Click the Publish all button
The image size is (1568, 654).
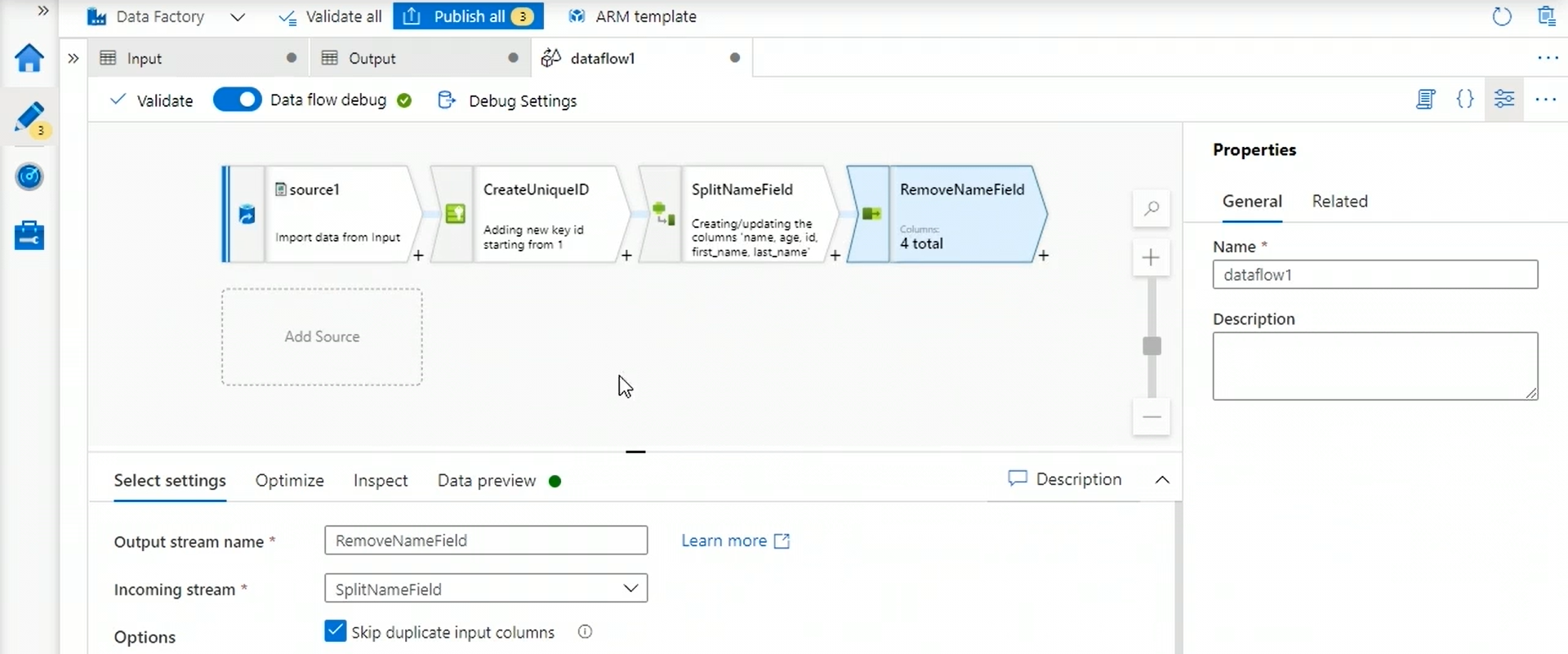click(x=468, y=16)
